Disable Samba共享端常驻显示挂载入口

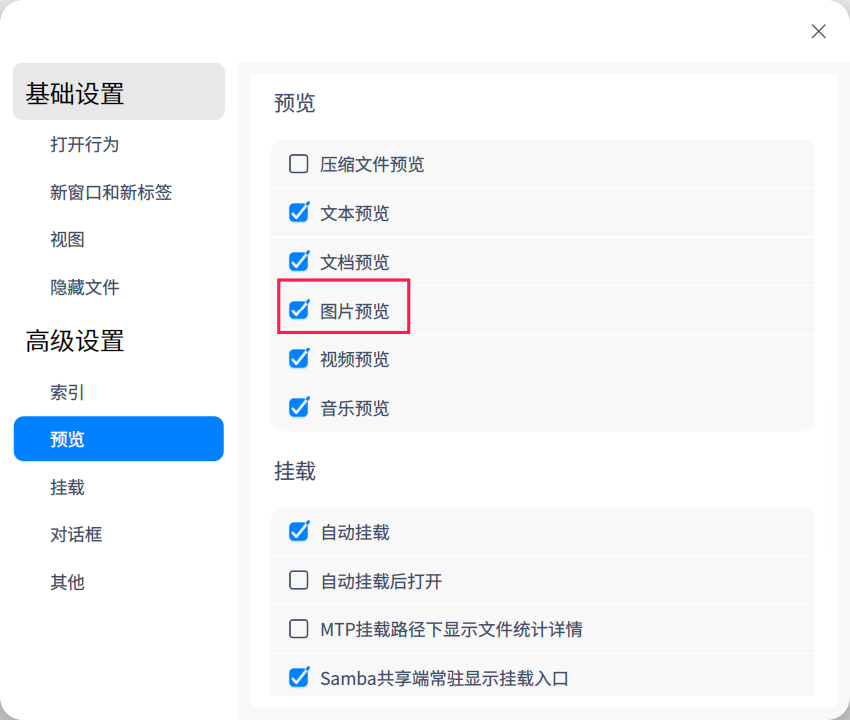[298, 677]
